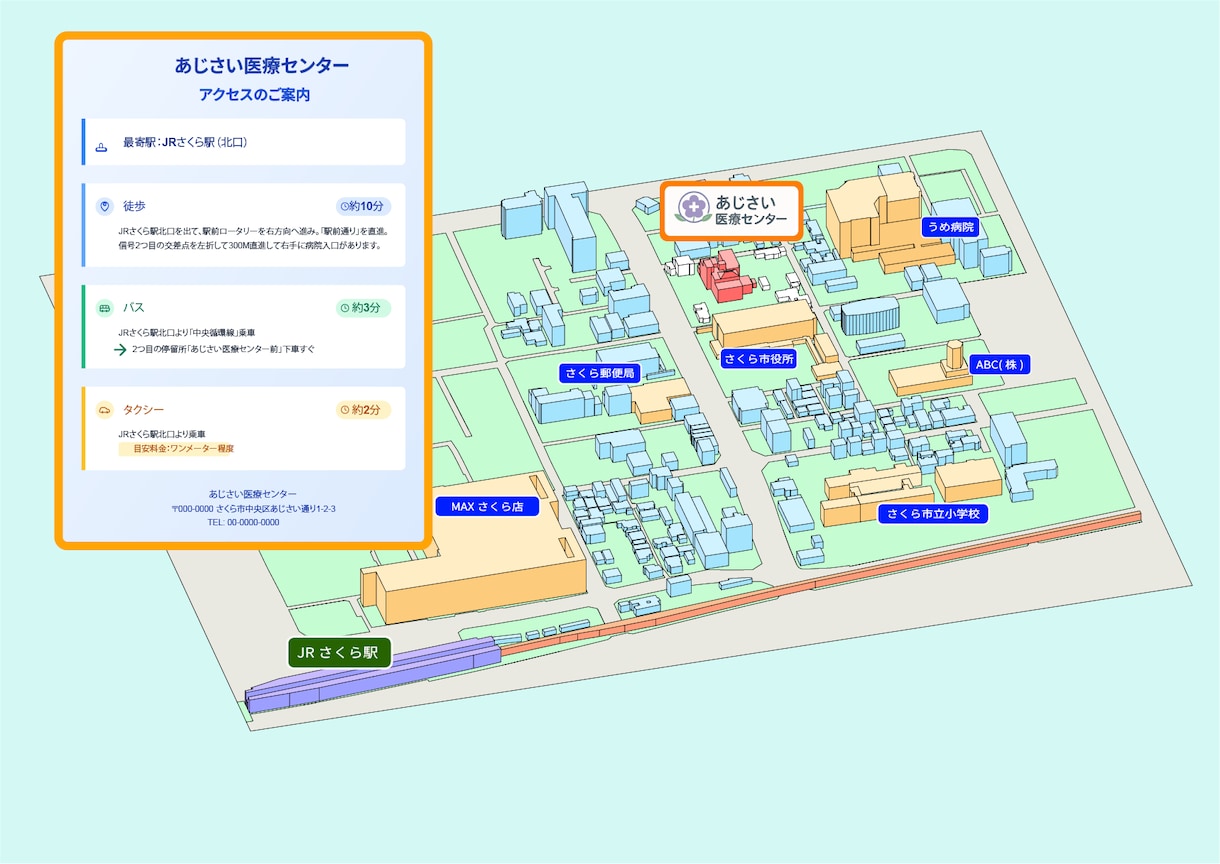1220x864 pixels.
Task: Select the さくら市役所 map label
Action: click(759, 358)
